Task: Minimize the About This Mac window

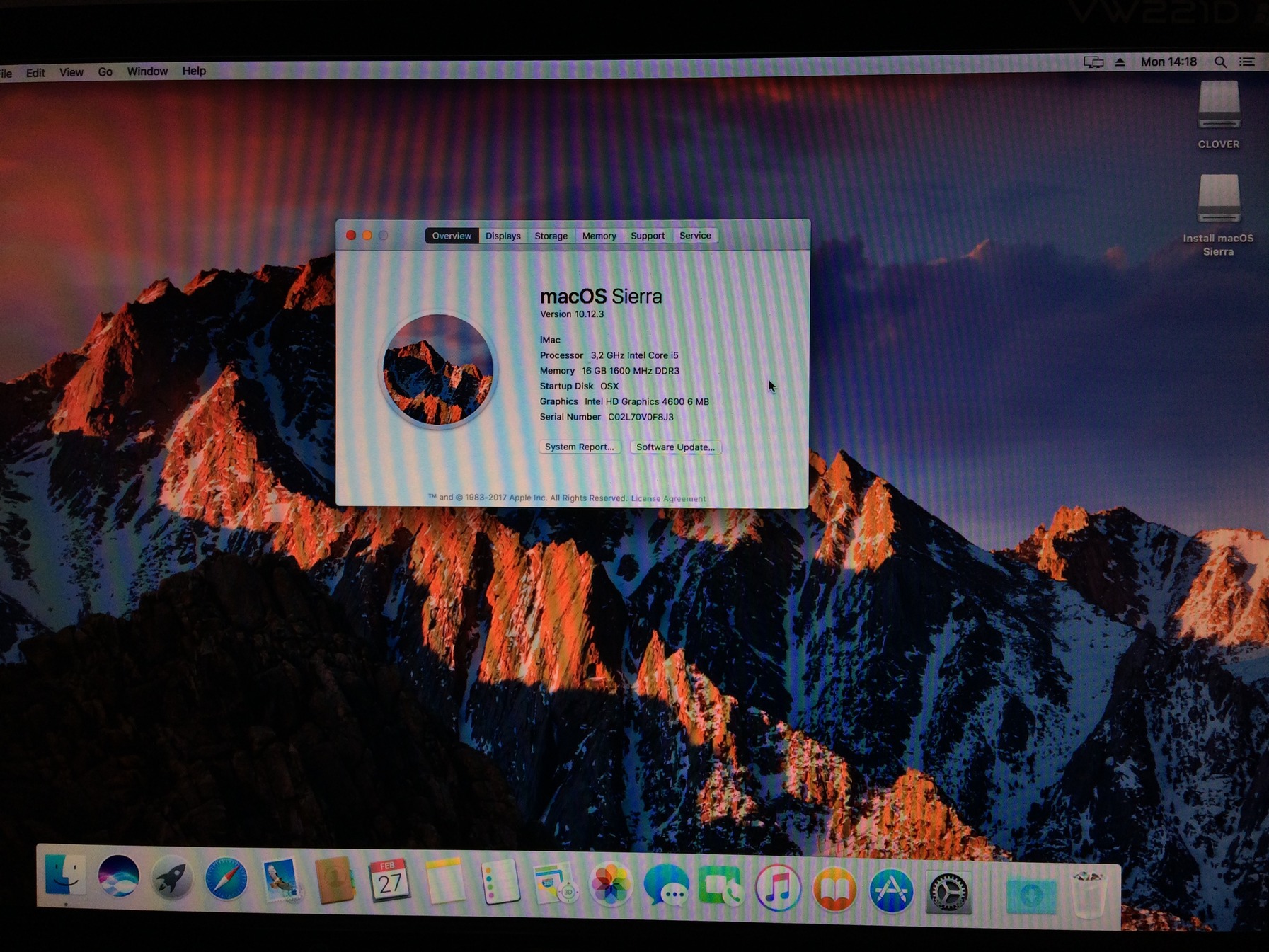Action: [x=367, y=235]
